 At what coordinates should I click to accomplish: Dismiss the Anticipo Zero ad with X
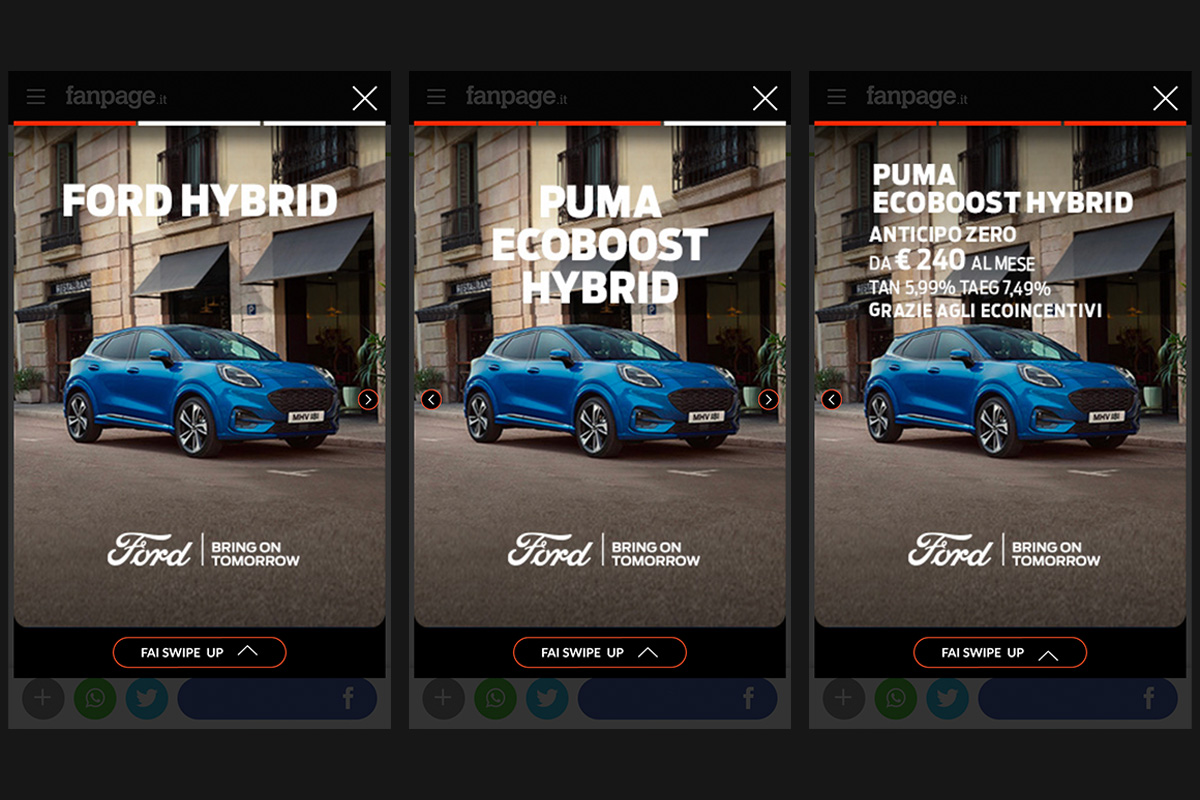click(1165, 98)
